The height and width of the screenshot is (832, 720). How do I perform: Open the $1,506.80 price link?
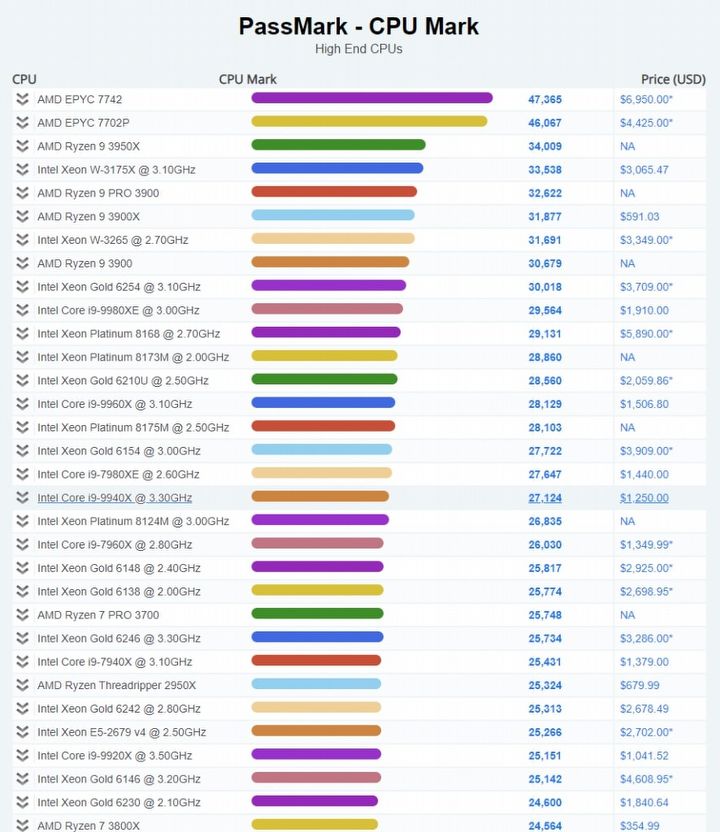644,404
